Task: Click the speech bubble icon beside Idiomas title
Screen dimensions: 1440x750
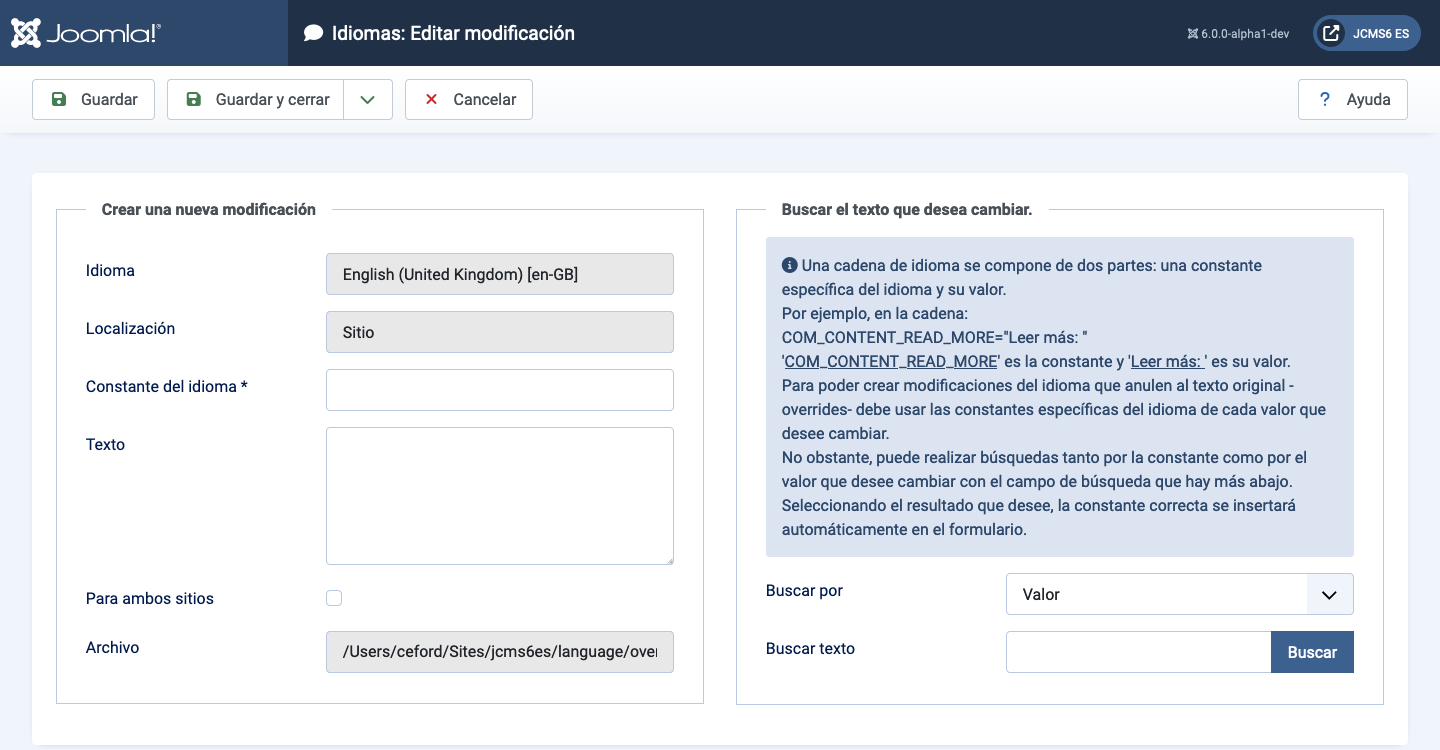Action: [x=314, y=33]
